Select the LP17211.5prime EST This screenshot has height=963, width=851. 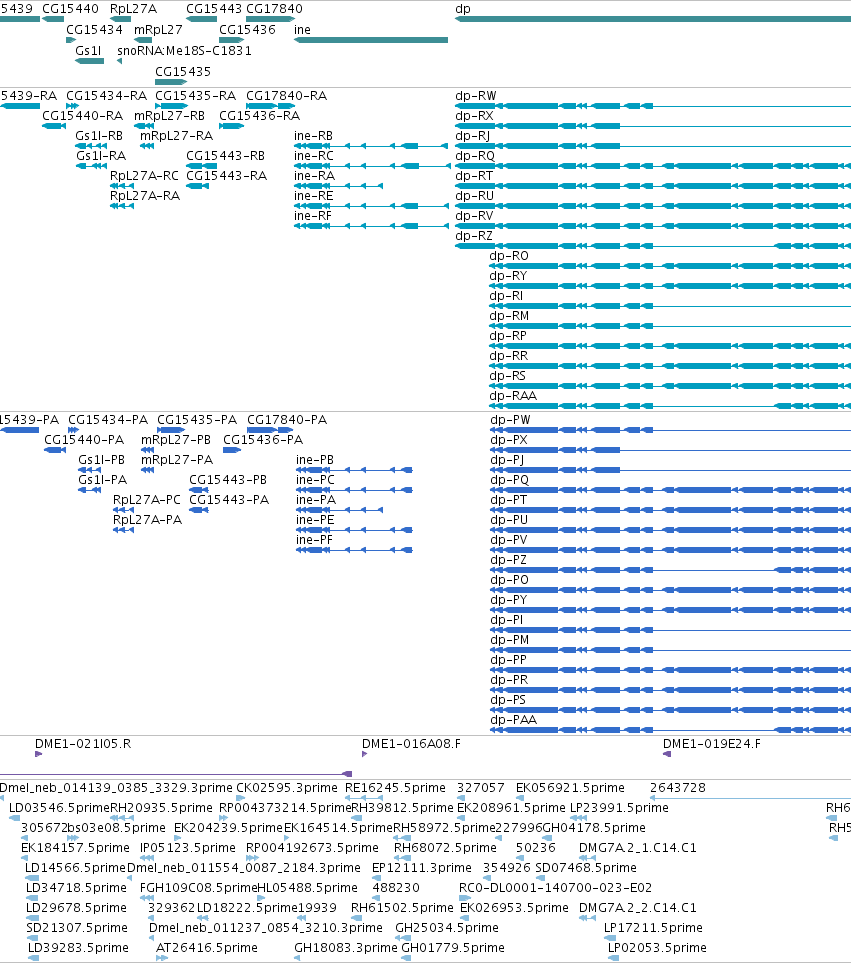(610, 938)
